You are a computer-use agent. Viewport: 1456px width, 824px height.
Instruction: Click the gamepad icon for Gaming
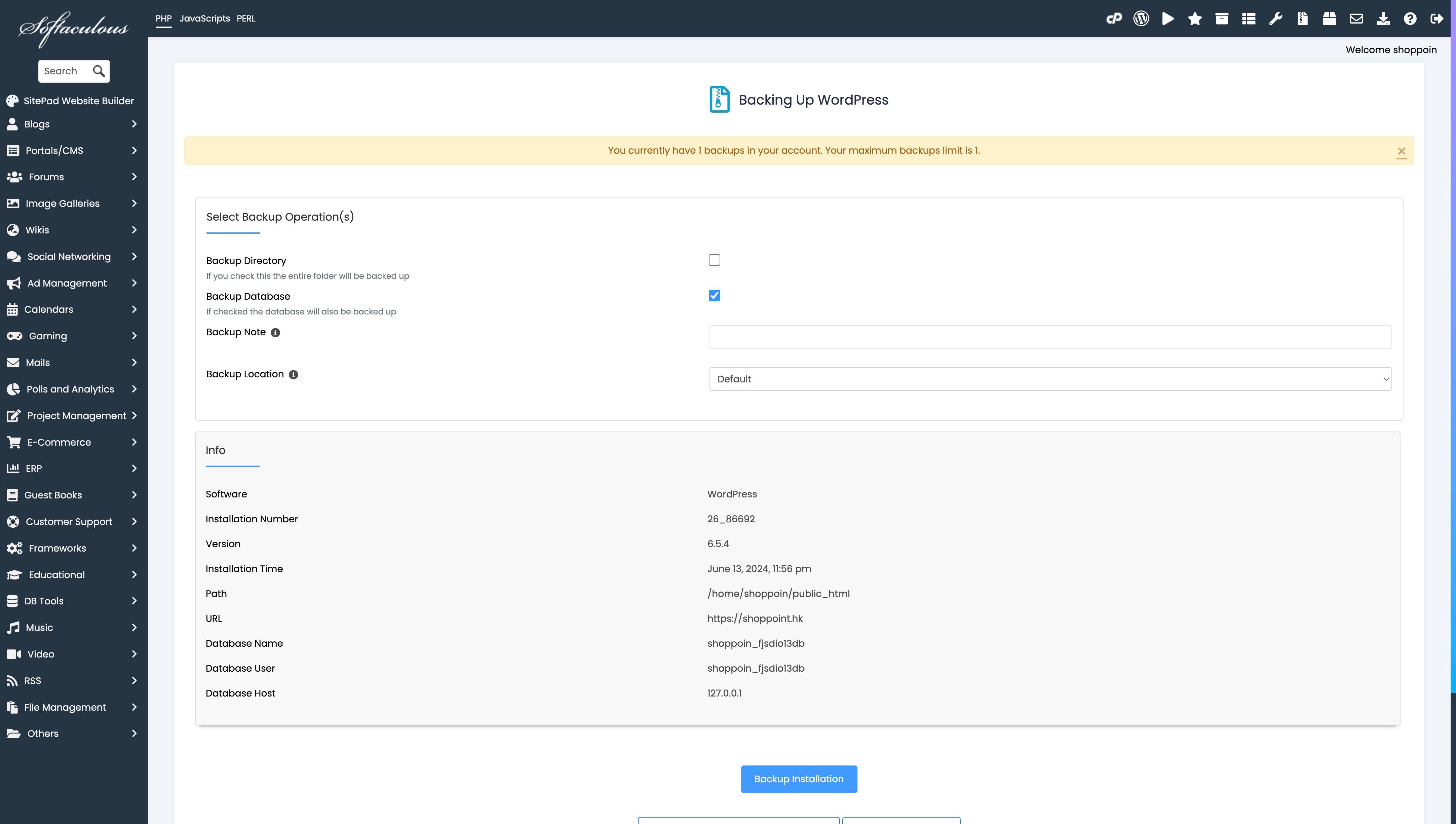click(x=14, y=336)
